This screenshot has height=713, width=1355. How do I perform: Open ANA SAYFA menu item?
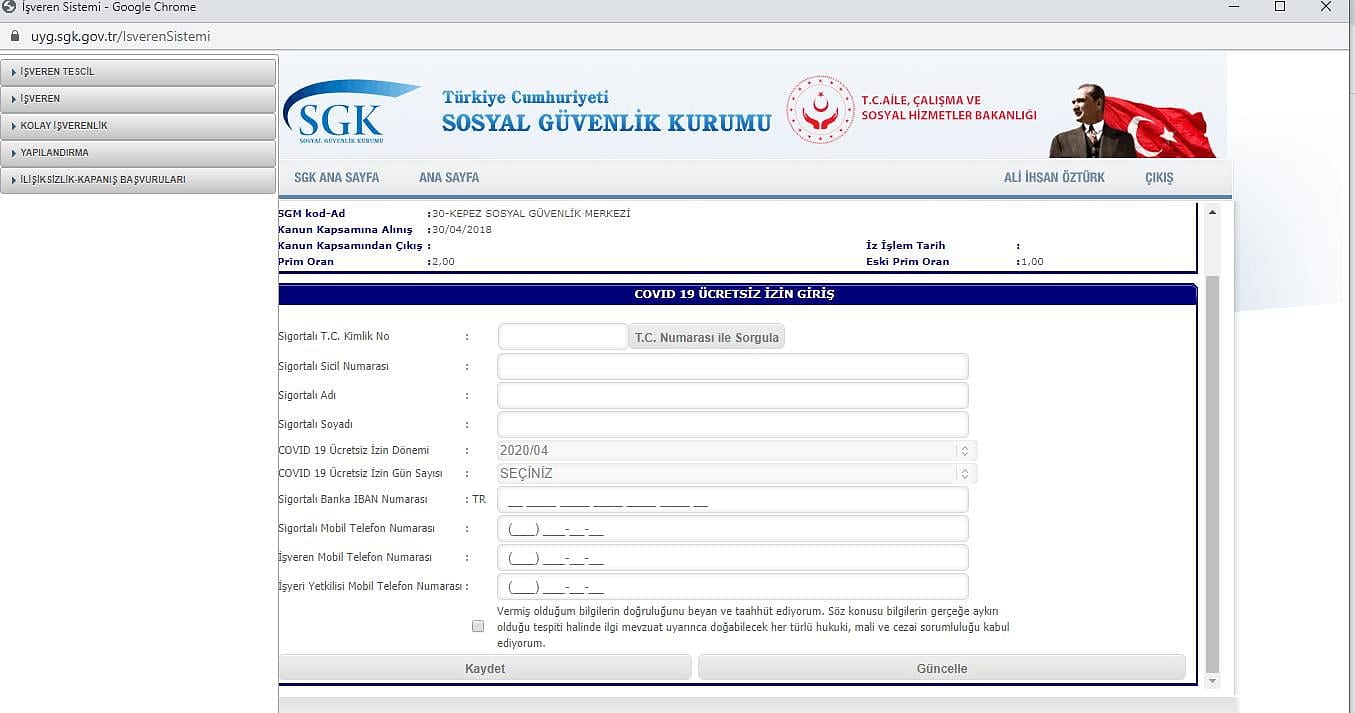coord(449,177)
